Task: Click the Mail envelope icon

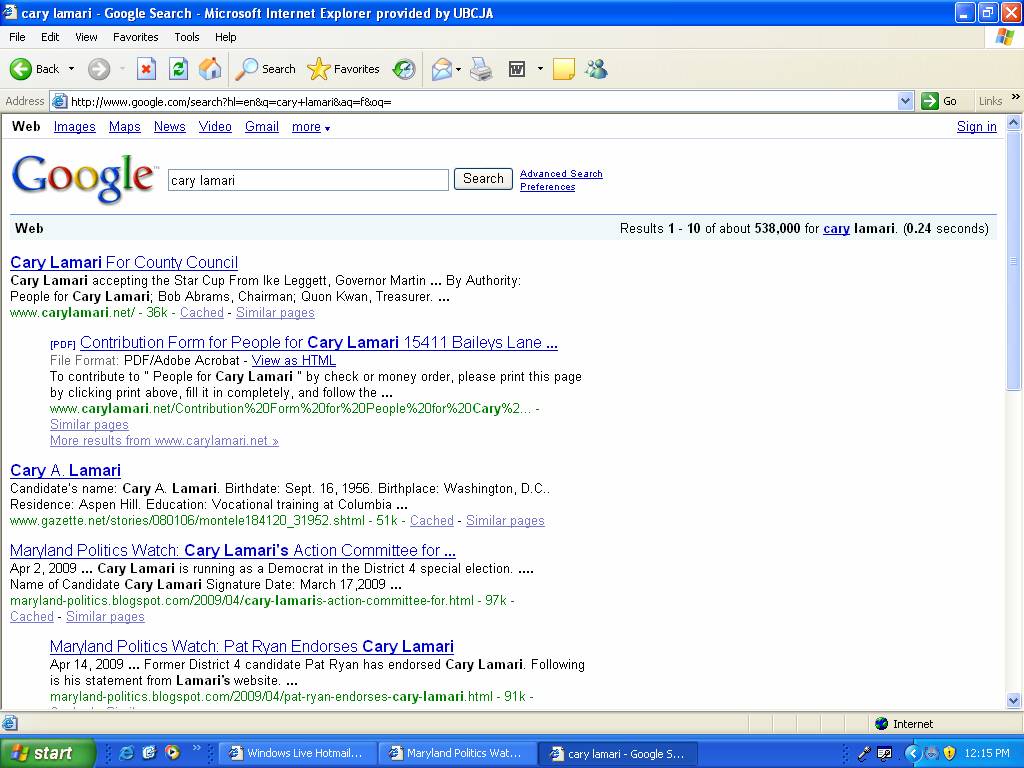Action: (x=441, y=69)
